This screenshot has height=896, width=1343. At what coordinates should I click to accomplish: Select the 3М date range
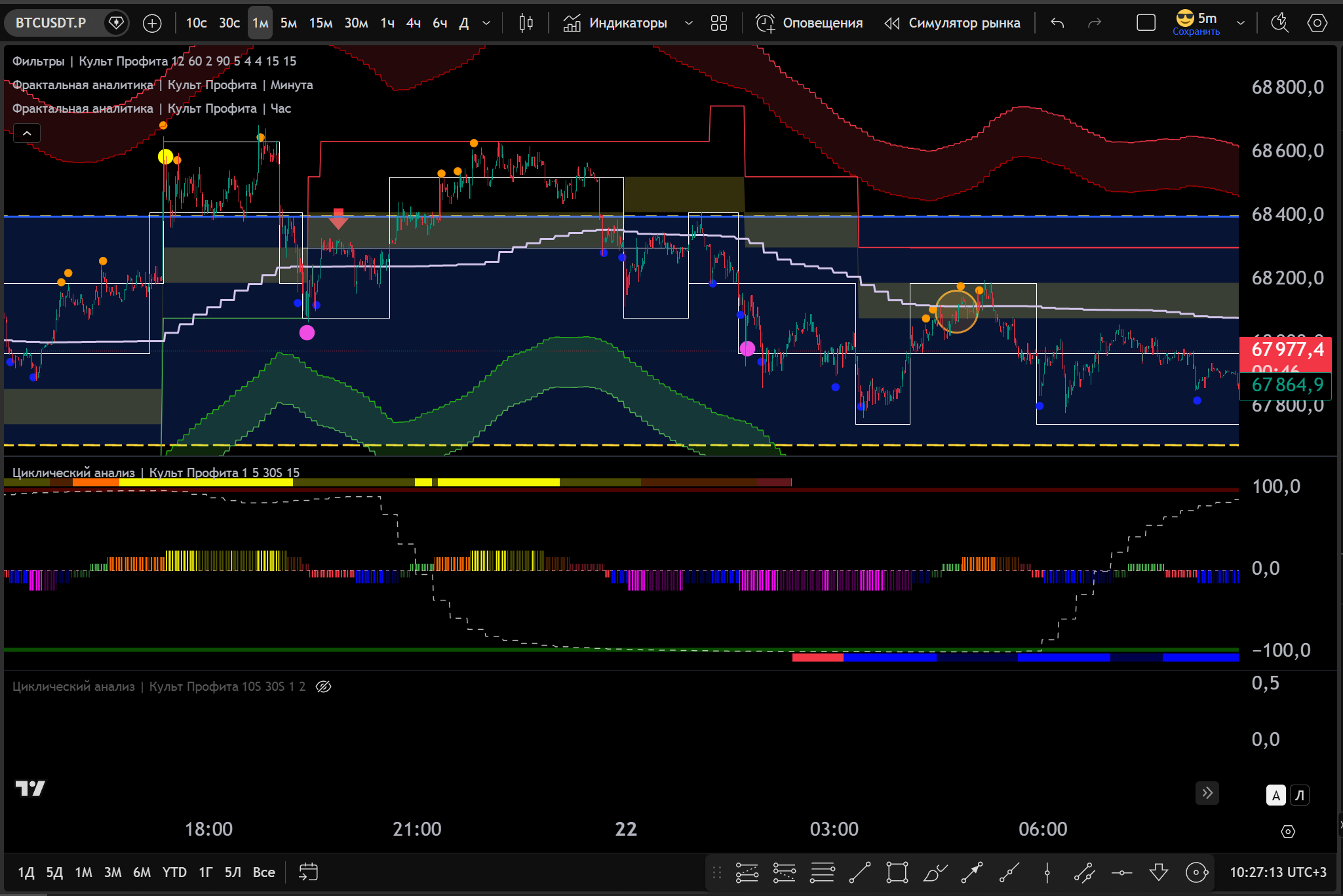point(113,872)
